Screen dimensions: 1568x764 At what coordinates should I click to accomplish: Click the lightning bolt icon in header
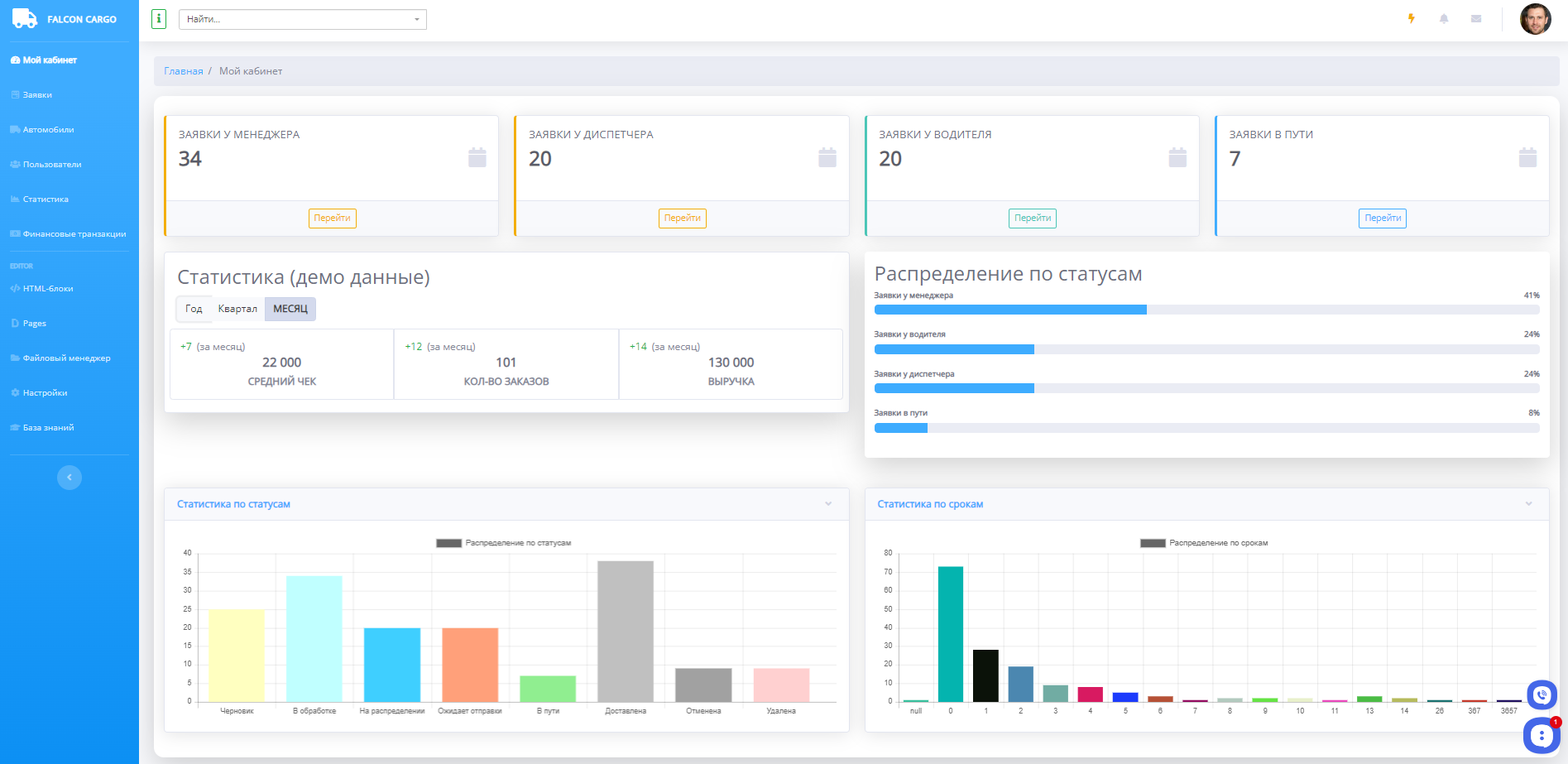[x=1412, y=19]
